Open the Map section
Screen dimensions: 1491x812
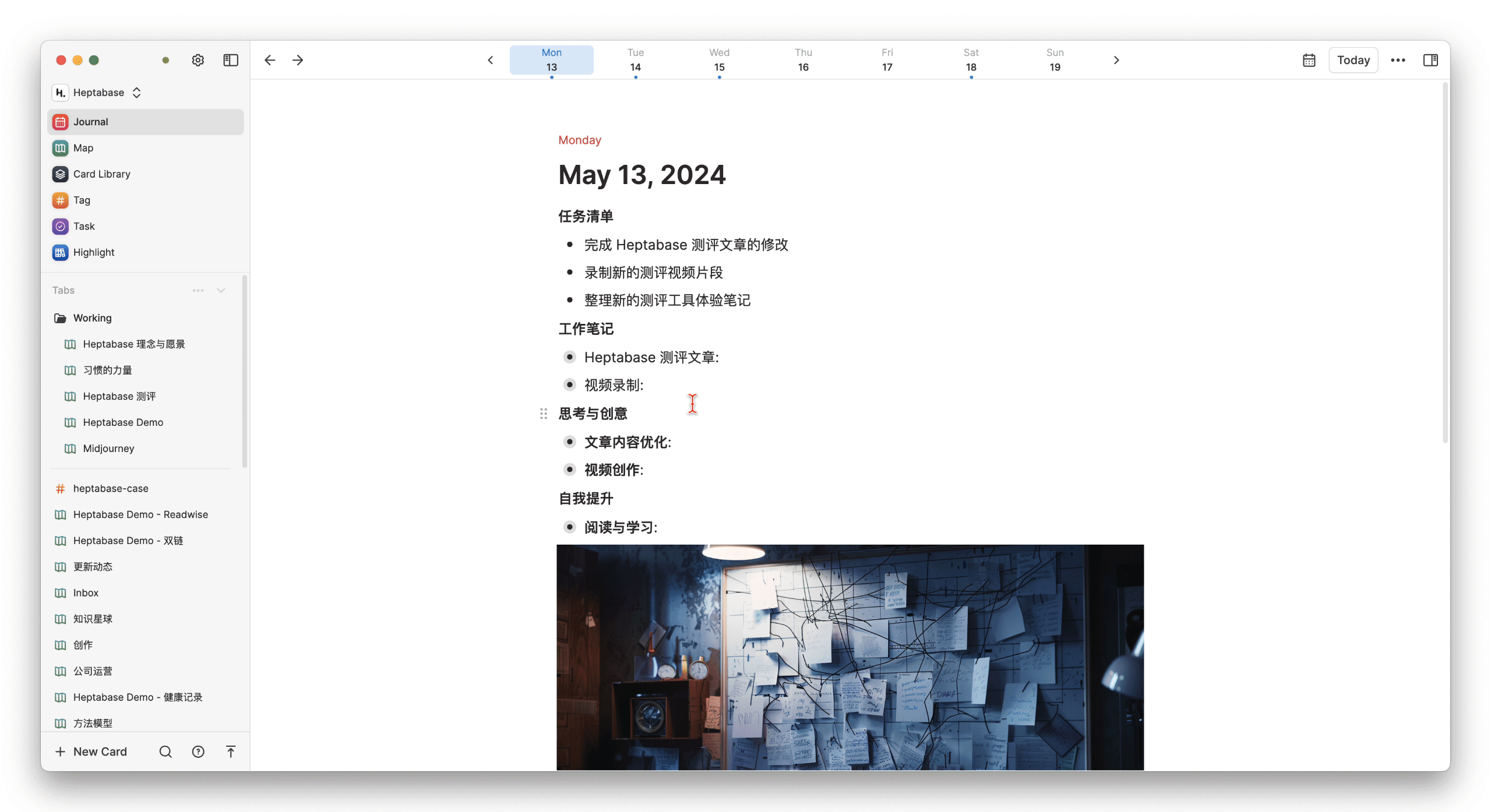(146, 148)
